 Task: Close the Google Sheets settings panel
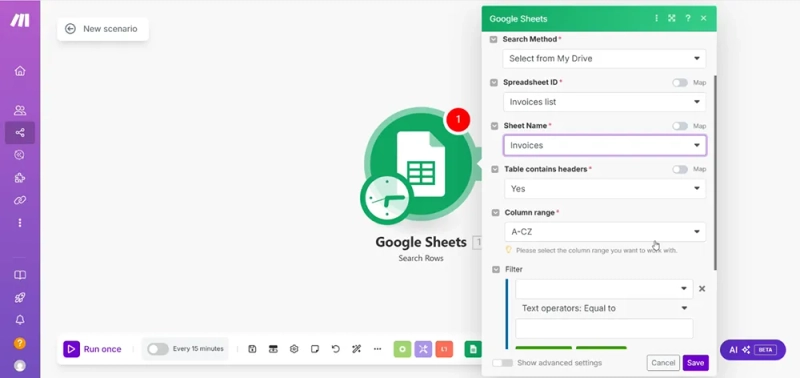(x=704, y=18)
